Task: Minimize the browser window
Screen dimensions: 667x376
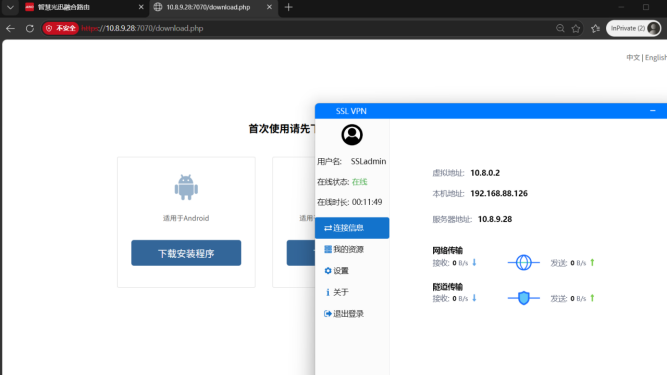Action: pyautogui.click(x=621, y=7)
